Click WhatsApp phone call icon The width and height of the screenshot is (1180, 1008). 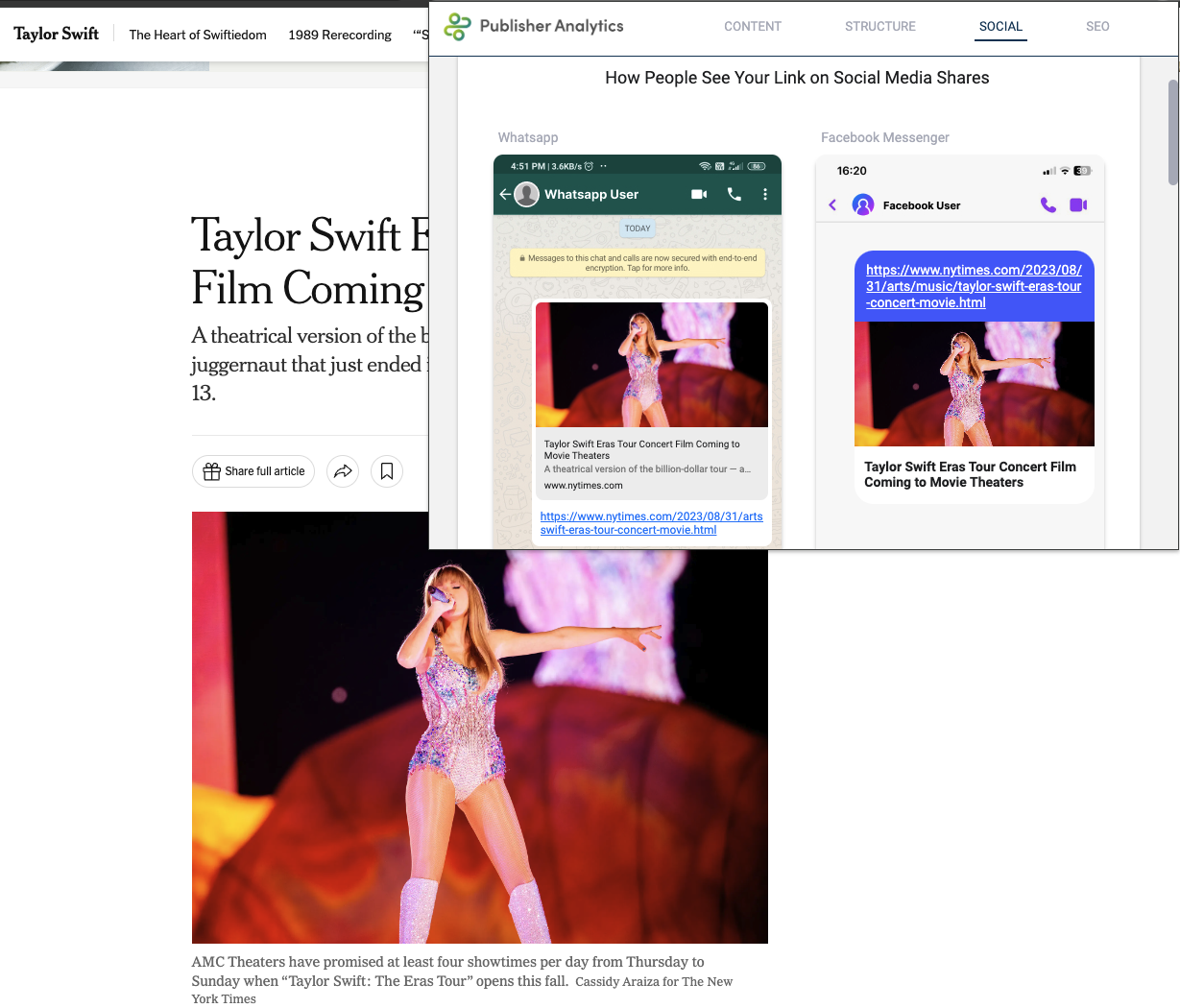point(734,194)
